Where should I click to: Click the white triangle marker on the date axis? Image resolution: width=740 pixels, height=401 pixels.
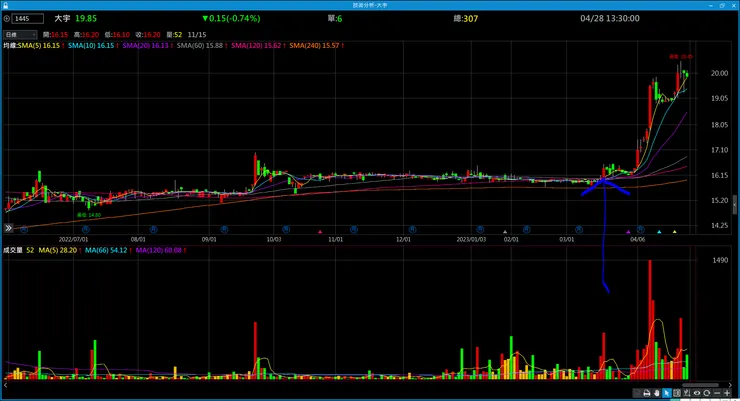tap(505, 232)
